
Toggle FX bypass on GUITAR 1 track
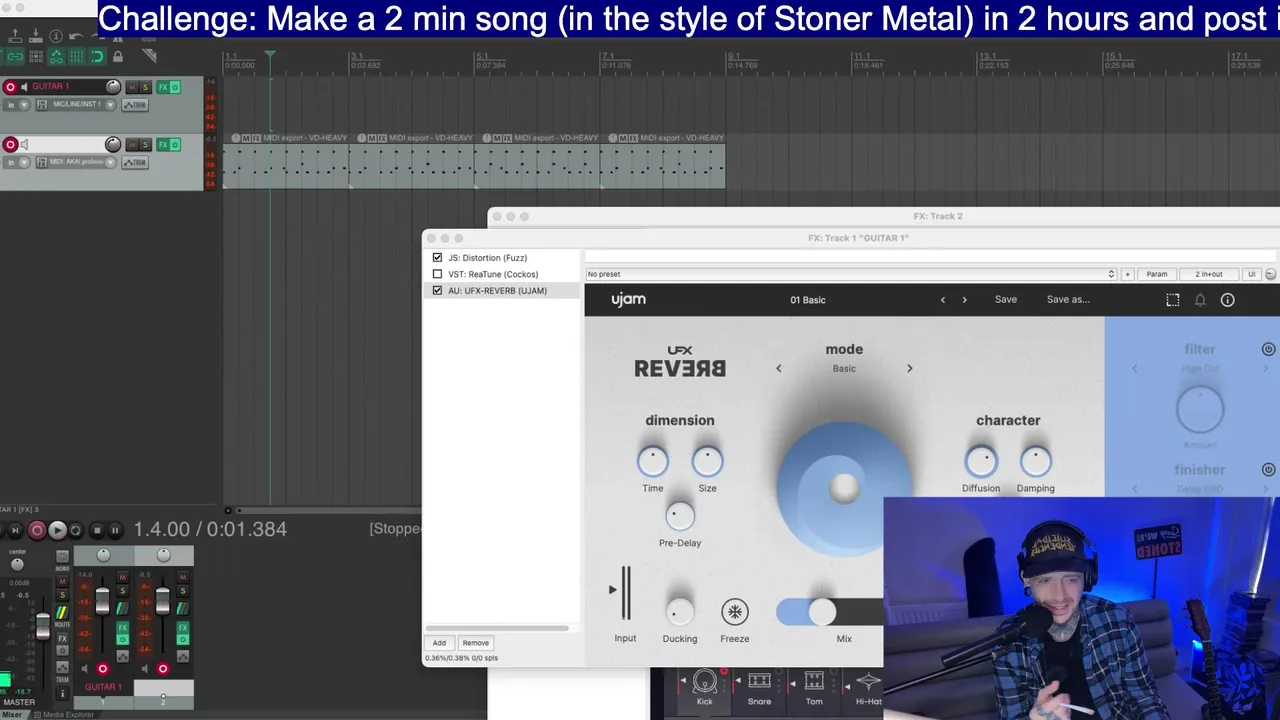(x=175, y=87)
